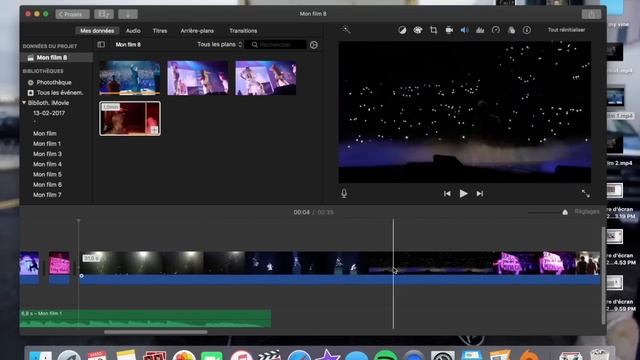Select Mon film in library list
The image size is (640, 360).
(x=45, y=133)
